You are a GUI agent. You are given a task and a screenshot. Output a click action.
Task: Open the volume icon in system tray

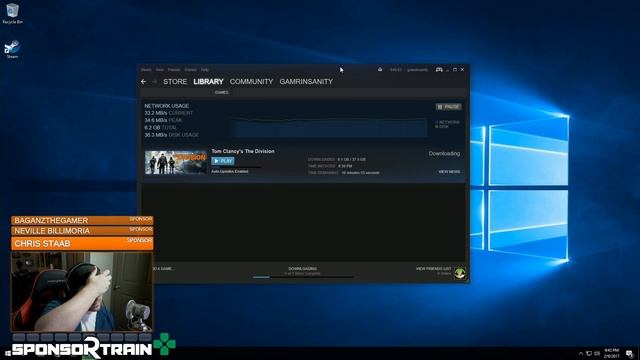click(597, 353)
